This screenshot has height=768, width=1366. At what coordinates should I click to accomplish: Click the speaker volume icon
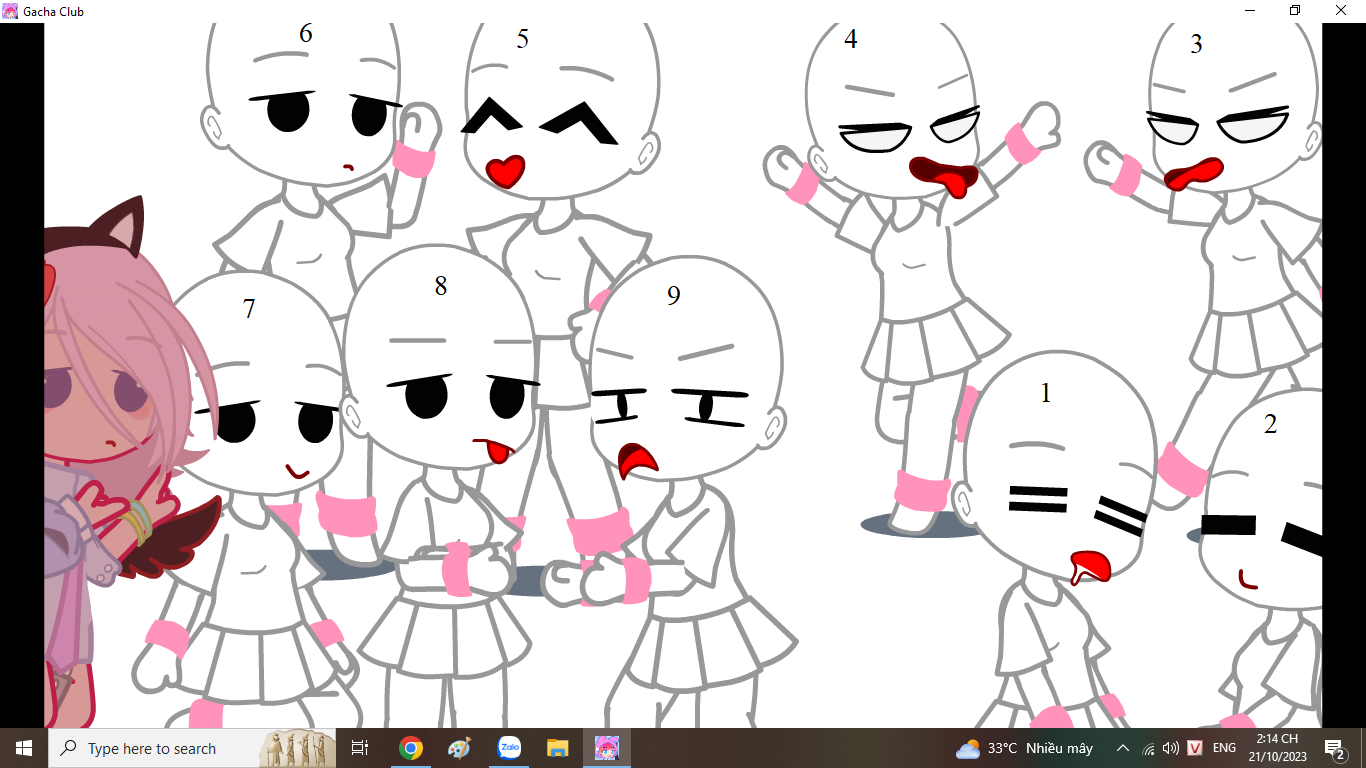1171,748
